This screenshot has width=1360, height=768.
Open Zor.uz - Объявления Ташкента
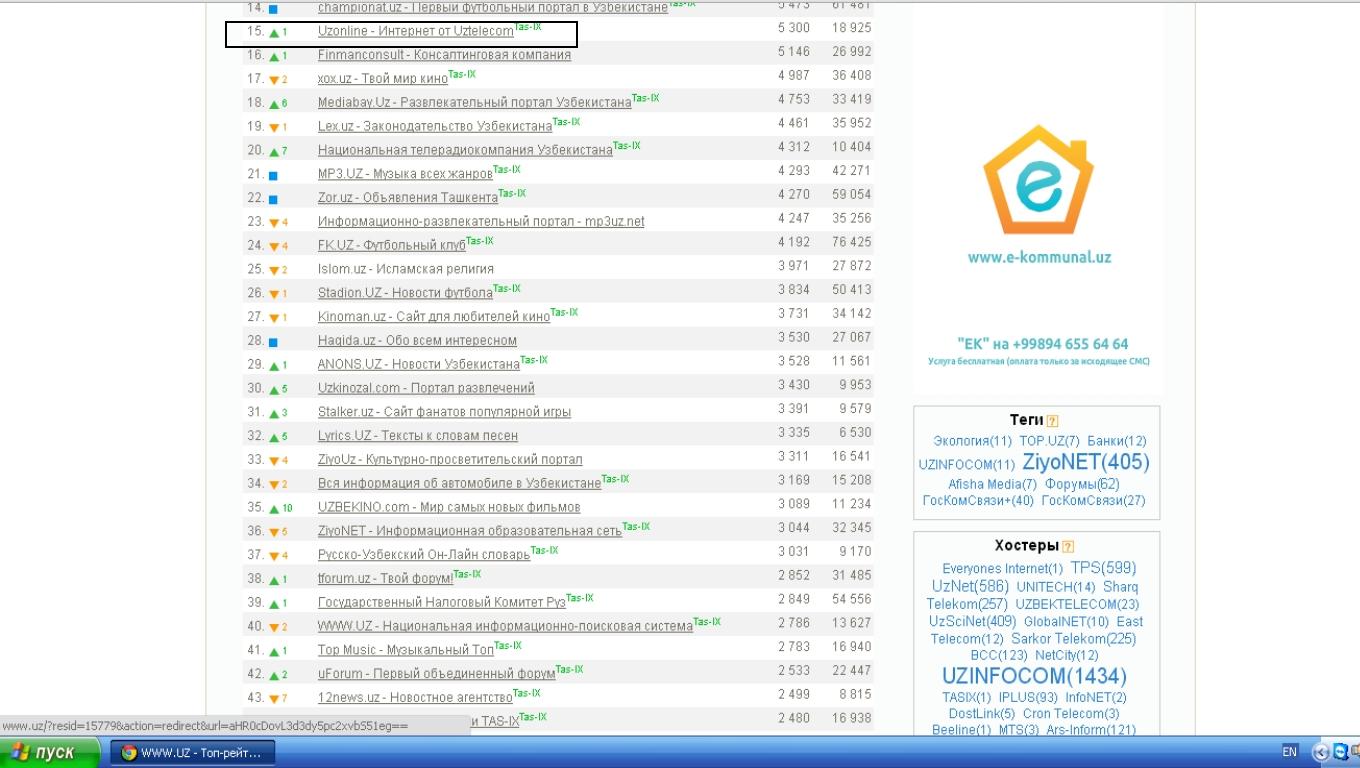click(x=407, y=198)
